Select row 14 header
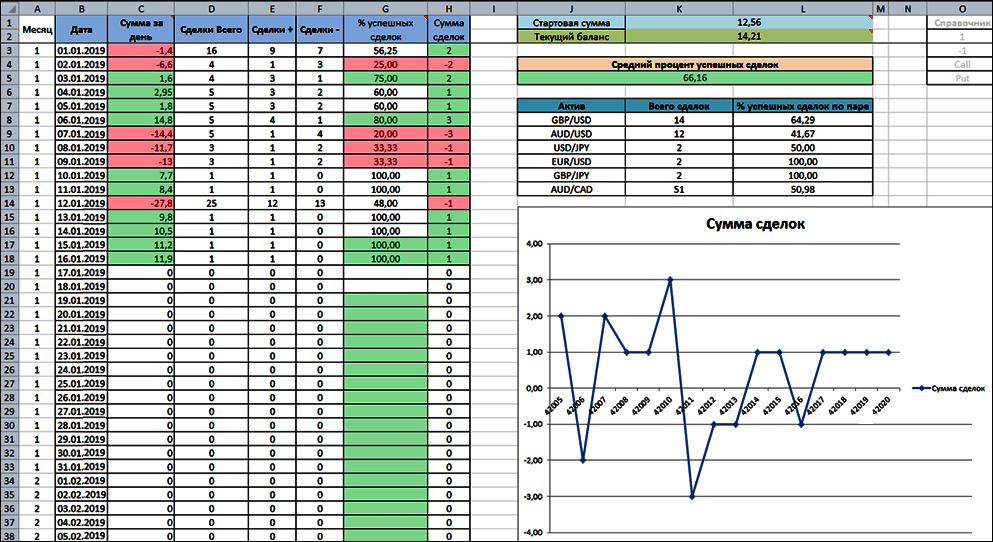 coord(9,203)
